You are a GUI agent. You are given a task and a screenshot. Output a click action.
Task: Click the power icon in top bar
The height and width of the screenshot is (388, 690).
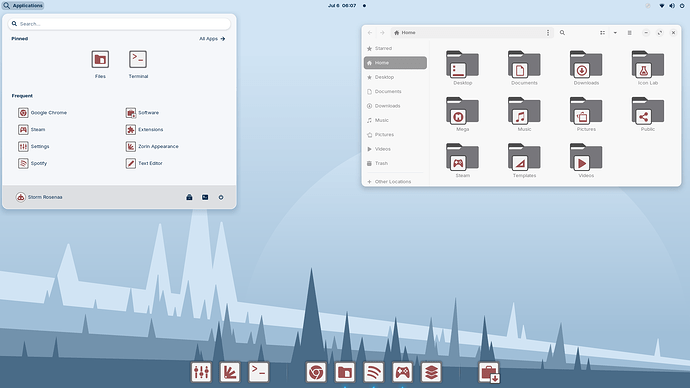click(682, 6)
